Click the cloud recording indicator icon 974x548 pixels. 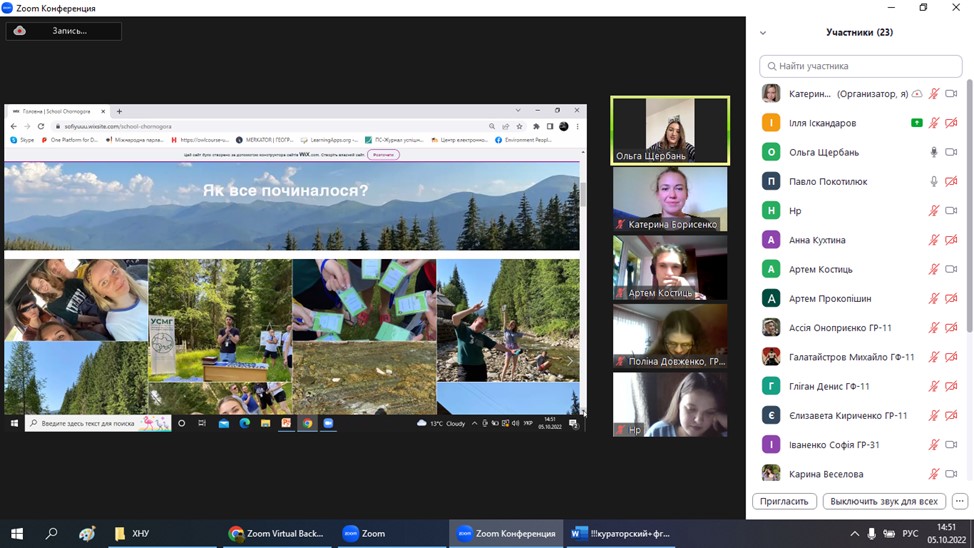pos(20,31)
